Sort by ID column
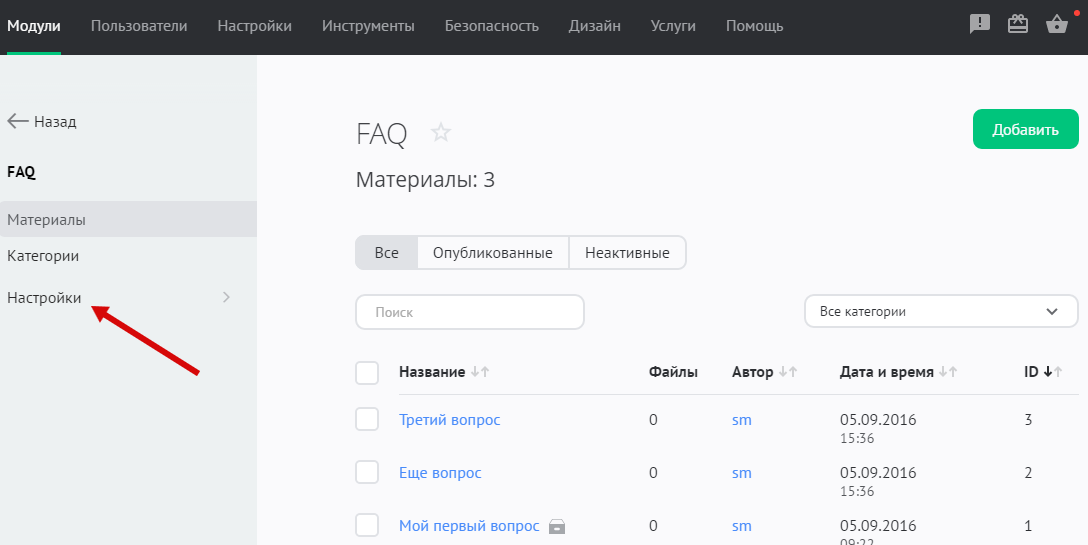The image size is (1088, 545). pos(1038,372)
